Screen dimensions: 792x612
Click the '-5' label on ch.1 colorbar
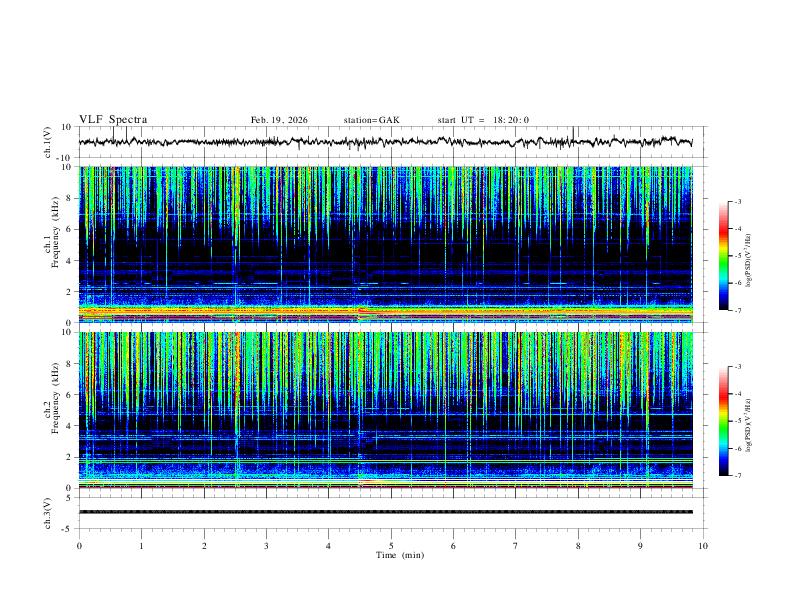738,256
